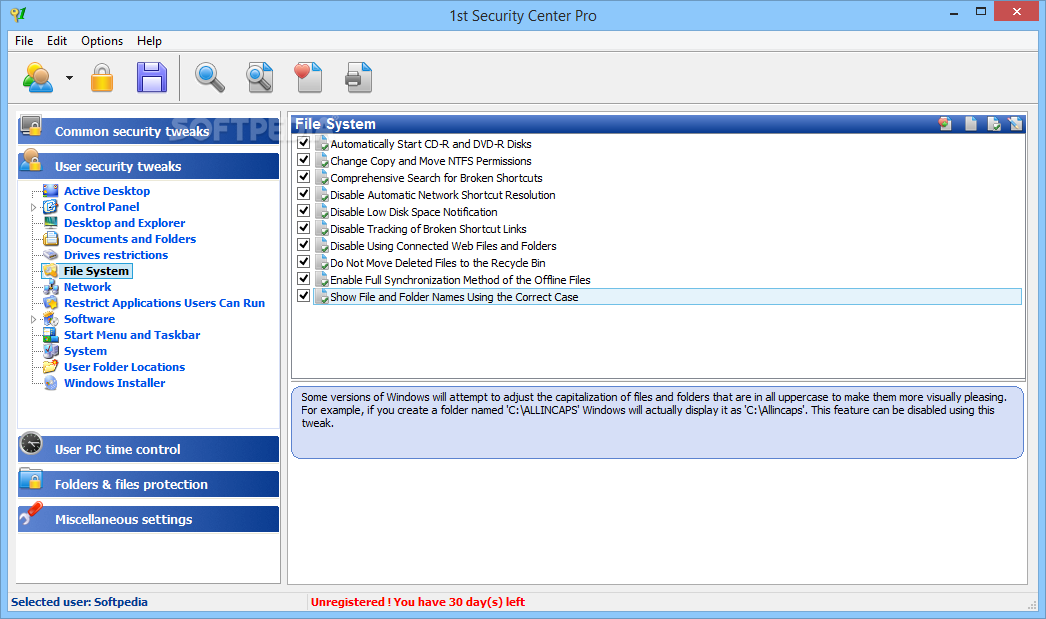Open User security tweaks section

(x=148, y=166)
